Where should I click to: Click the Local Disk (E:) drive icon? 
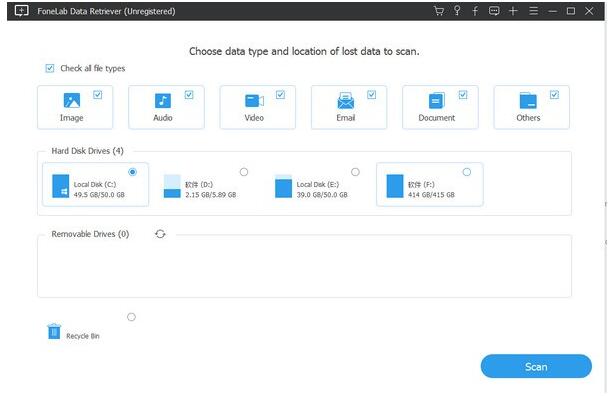click(x=283, y=186)
